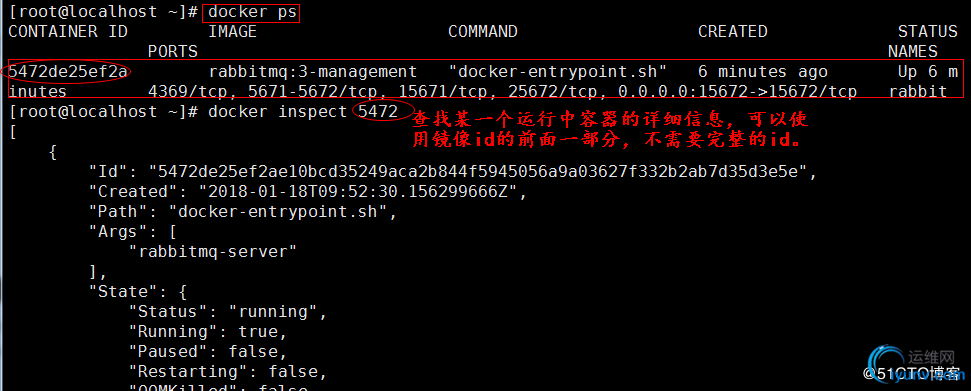Click the port mapping 0.0.0.0:15672->15672/tcp
This screenshot has height=391, width=971.
[738, 92]
